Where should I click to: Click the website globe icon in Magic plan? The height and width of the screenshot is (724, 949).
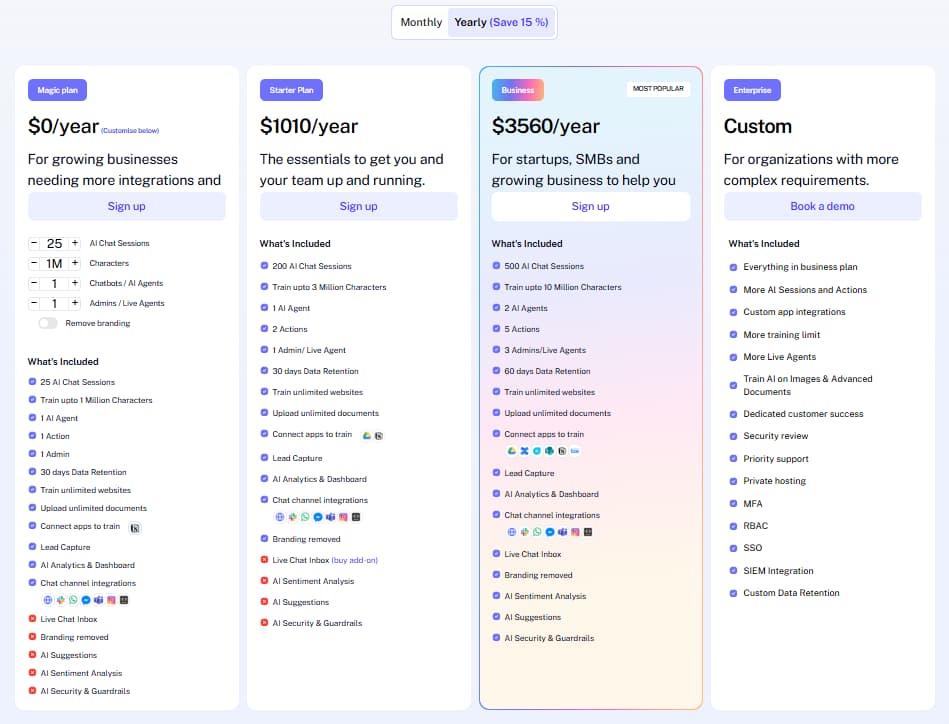point(48,600)
